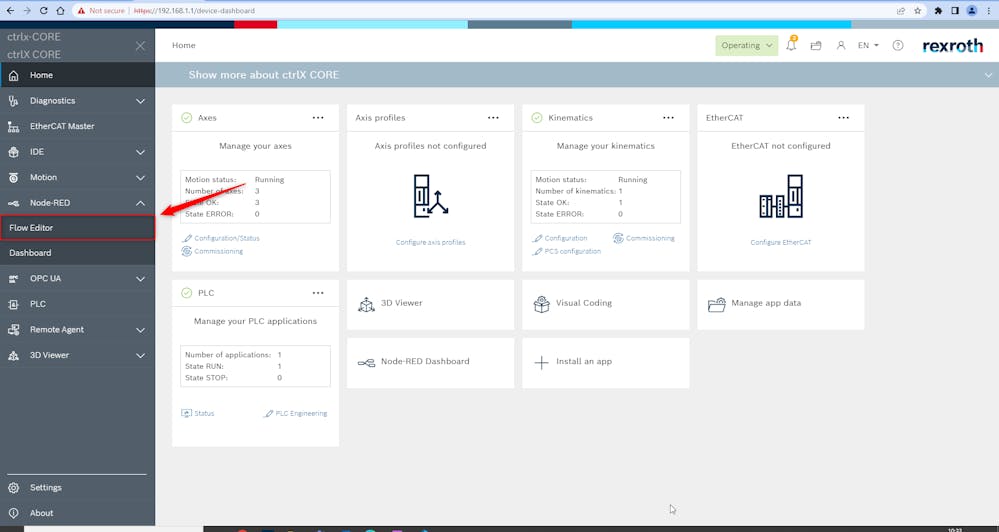Open the help question mark icon
This screenshot has height=532, width=999.
point(898,45)
